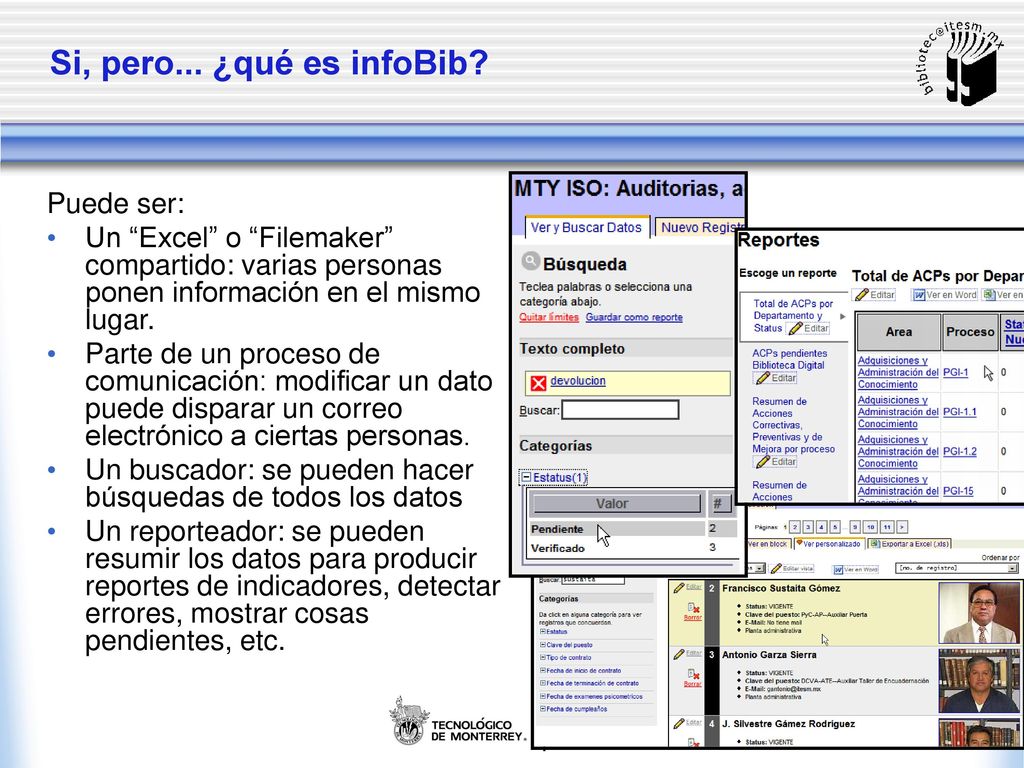The image size is (1024, 768).
Task: Select the 'Verificado' status row
Action: (632, 548)
